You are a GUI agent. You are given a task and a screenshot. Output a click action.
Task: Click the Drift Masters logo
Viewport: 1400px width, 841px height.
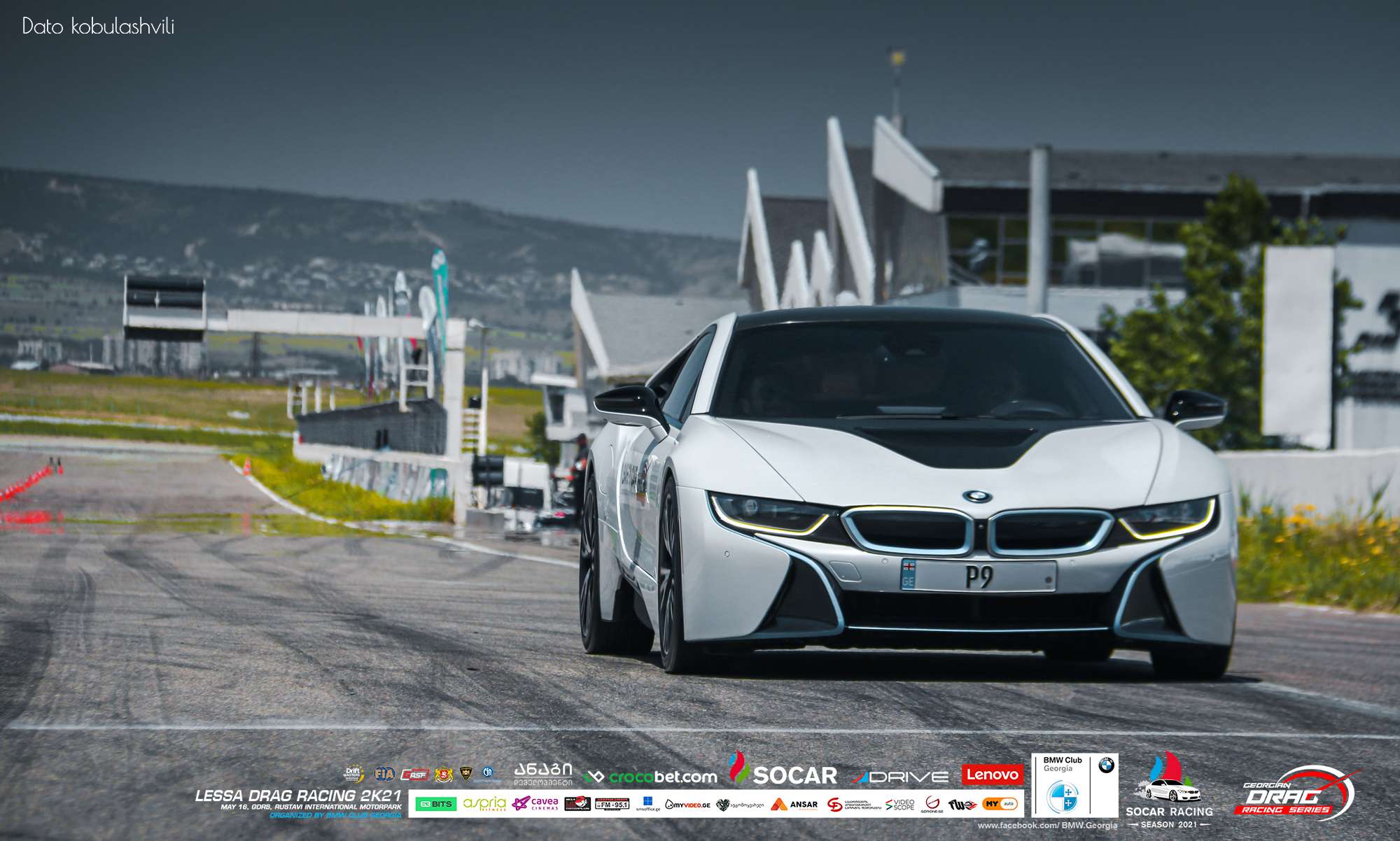click(353, 774)
